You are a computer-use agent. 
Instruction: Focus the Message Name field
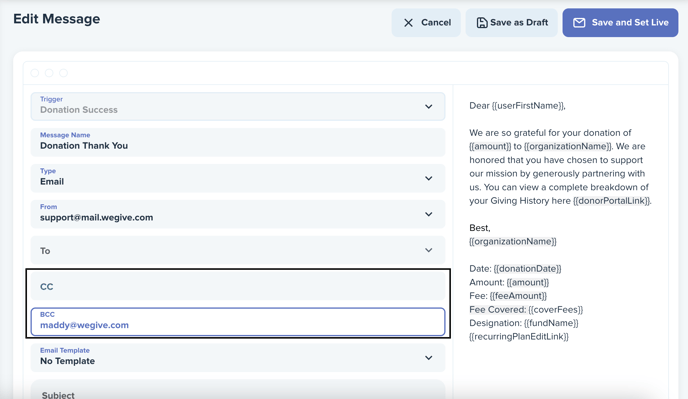pyautogui.click(x=238, y=142)
